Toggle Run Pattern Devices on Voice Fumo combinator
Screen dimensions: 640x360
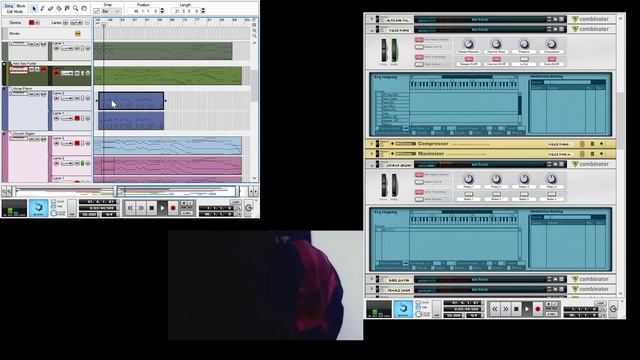click(x=419, y=40)
